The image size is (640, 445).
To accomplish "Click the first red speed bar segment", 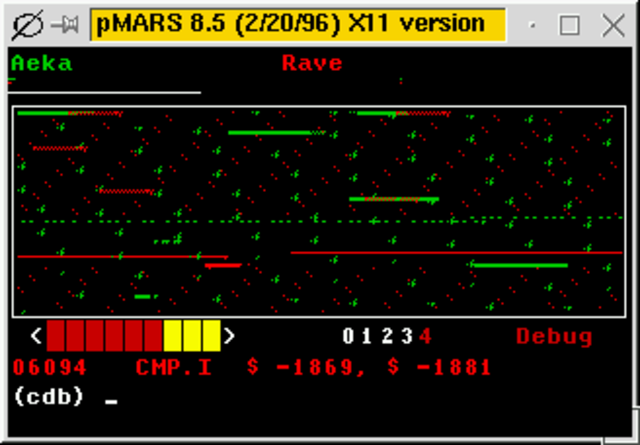I will point(56,336).
